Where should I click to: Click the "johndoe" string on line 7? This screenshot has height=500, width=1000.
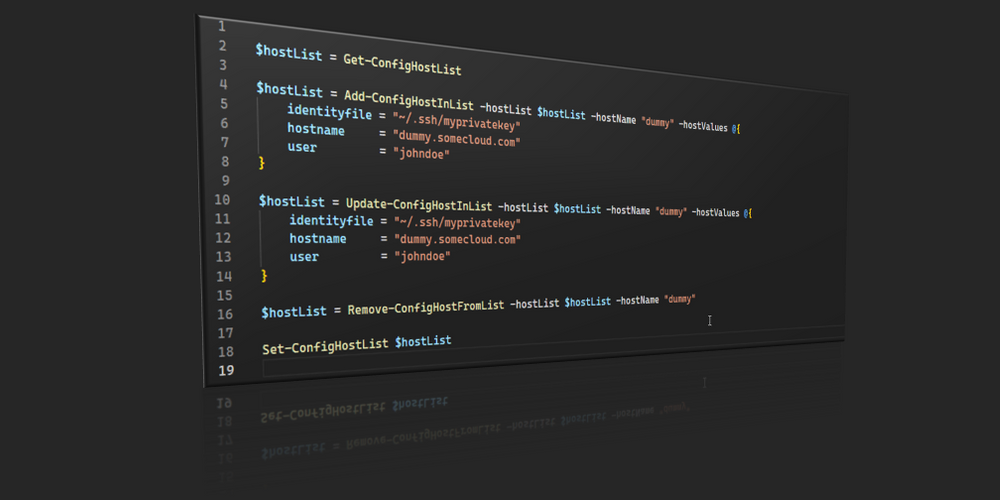[x=422, y=154]
